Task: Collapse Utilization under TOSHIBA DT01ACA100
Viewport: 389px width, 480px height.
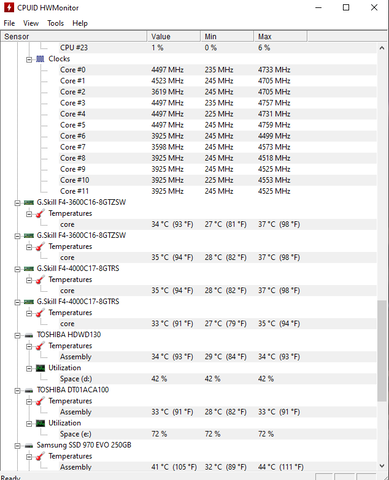Action: tap(29, 424)
